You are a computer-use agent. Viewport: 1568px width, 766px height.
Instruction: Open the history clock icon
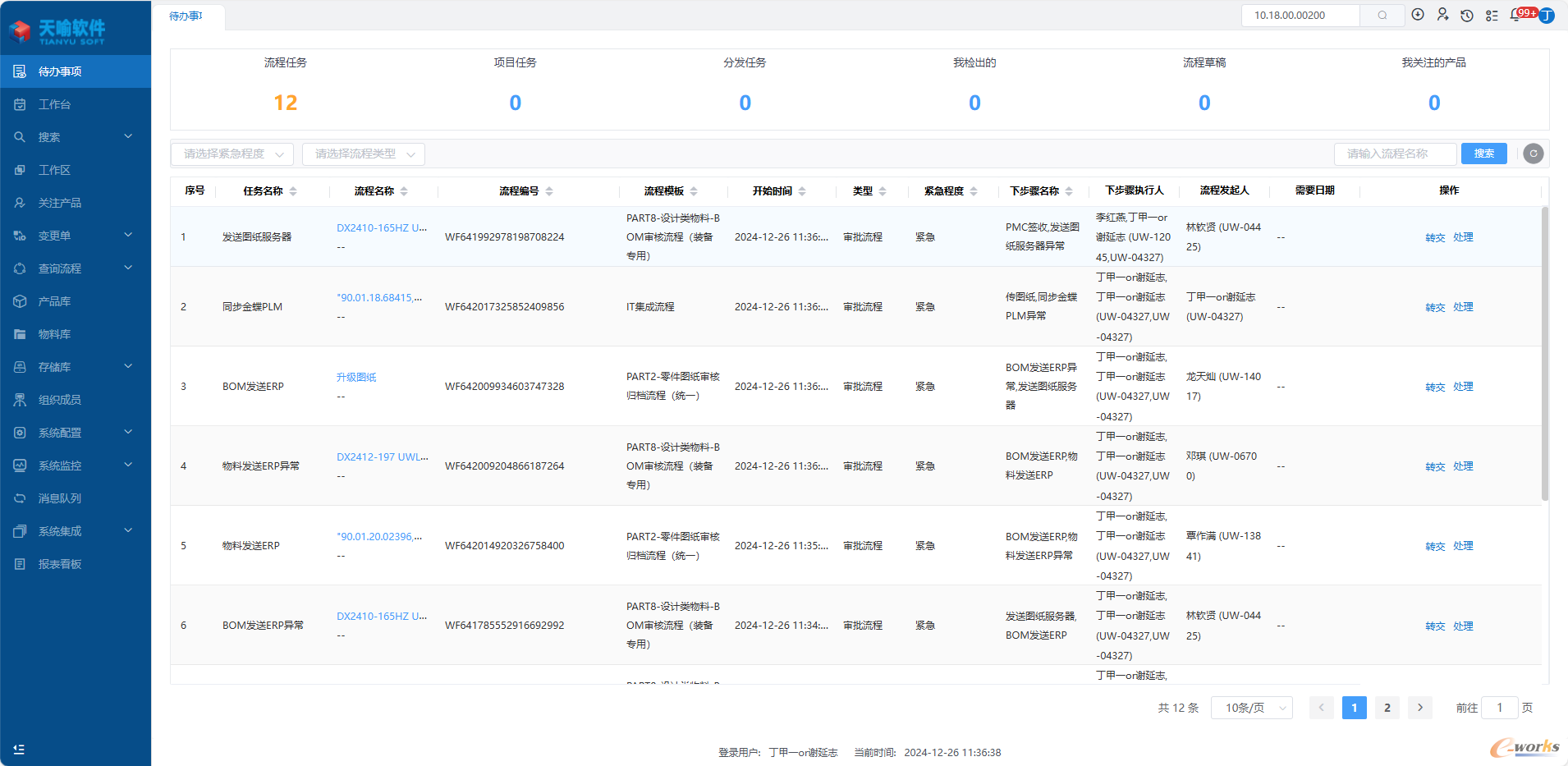coord(1467,16)
